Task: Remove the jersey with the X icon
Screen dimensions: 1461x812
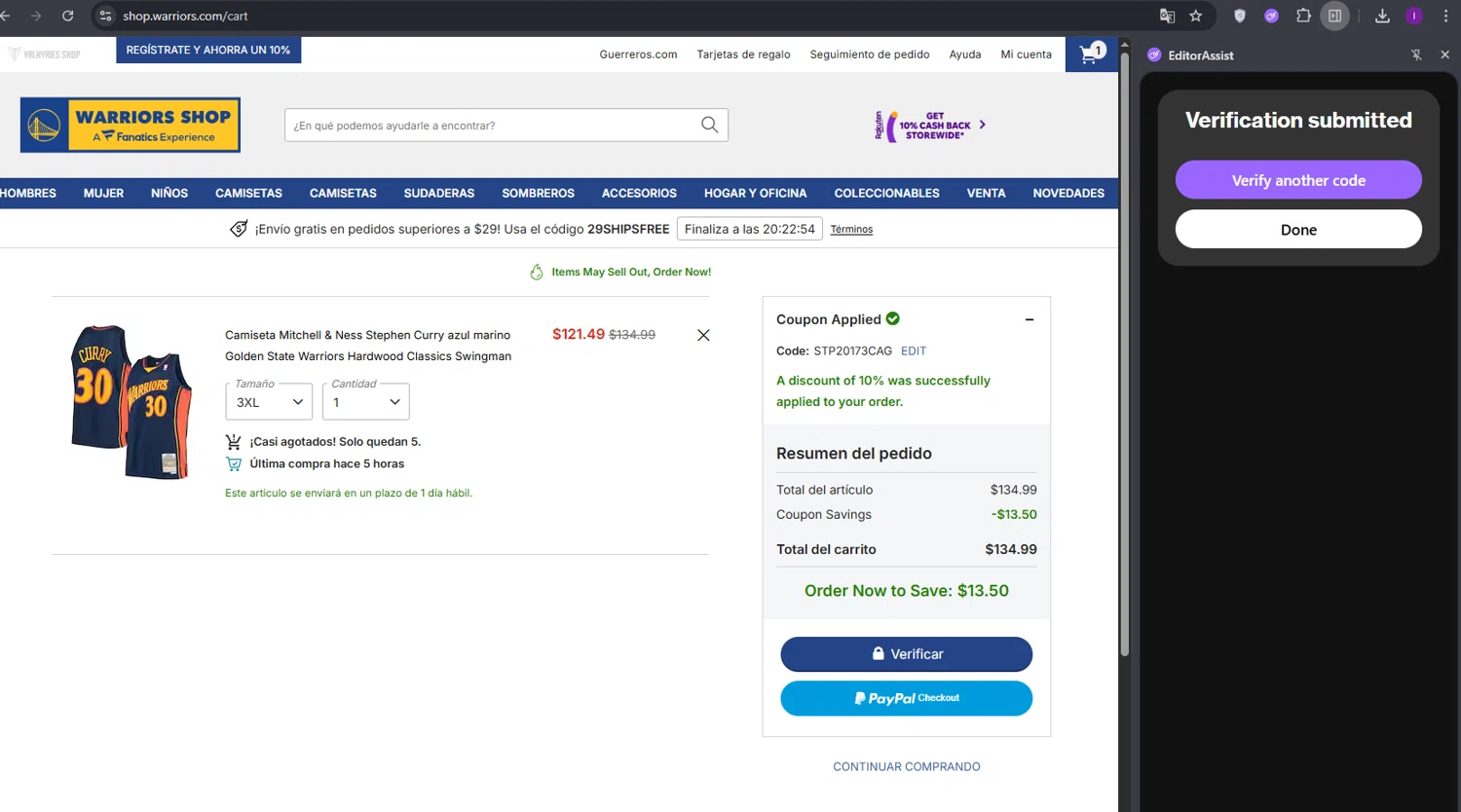Action: 703,335
